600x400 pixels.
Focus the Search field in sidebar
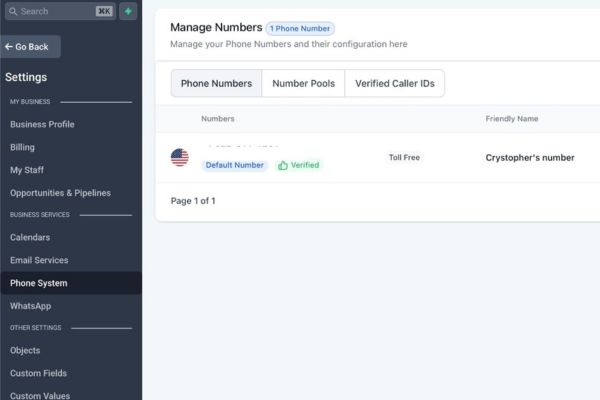coord(60,11)
